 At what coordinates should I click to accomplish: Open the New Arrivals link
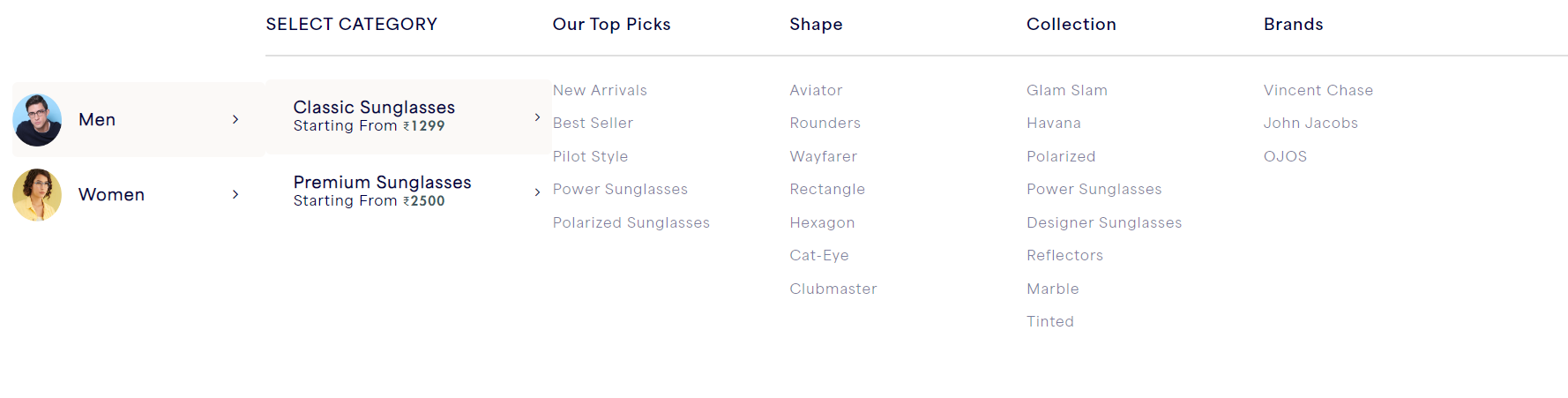pos(600,90)
